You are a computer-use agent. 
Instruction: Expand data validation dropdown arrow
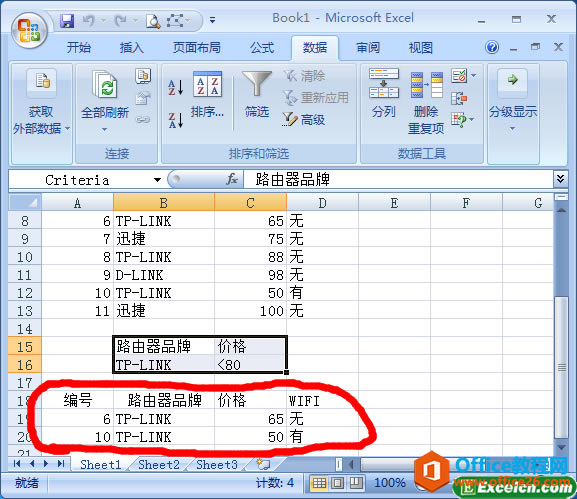(474, 76)
